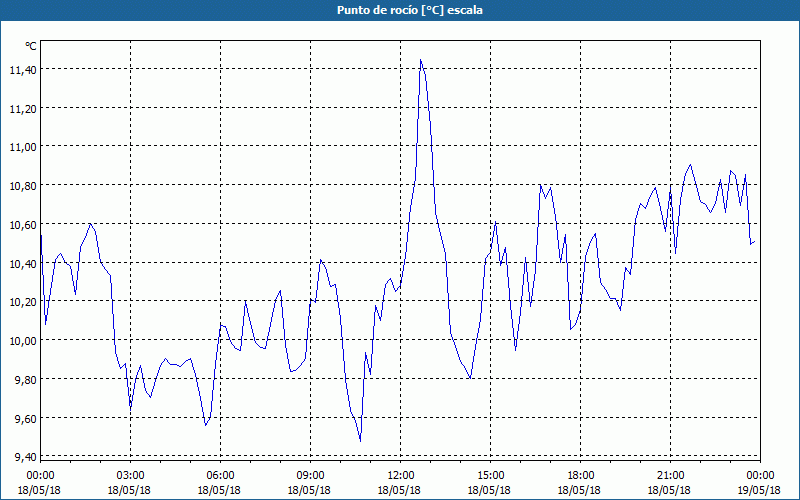Click the 9,40 y-axis label

point(26,457)
